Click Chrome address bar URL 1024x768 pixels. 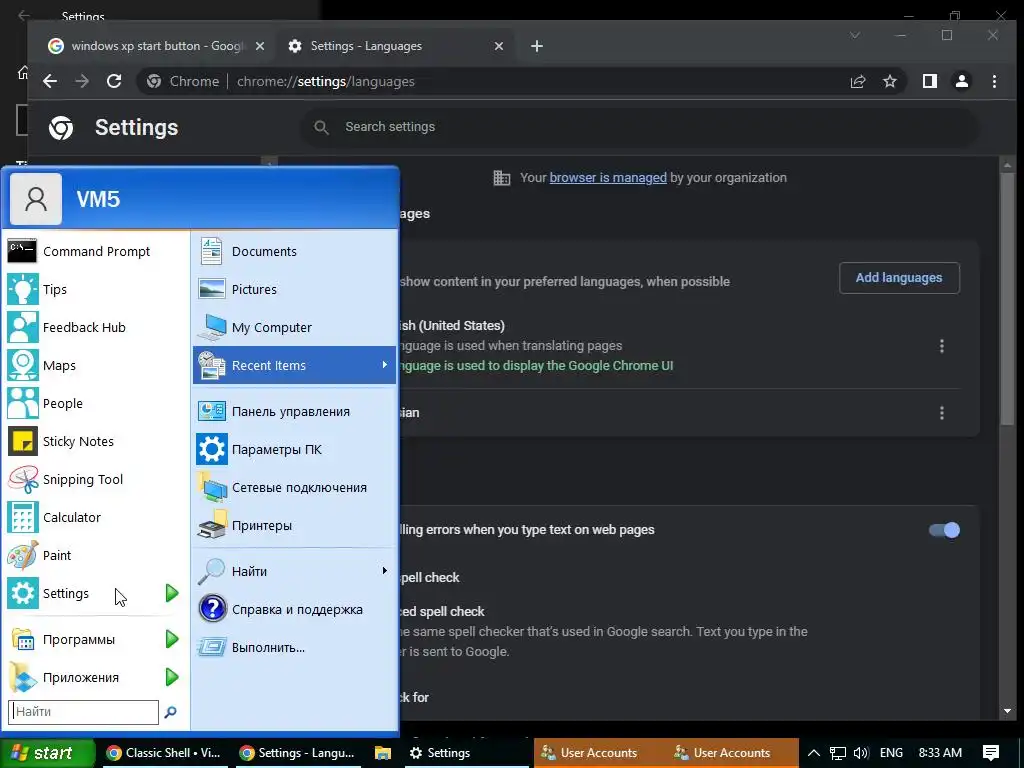point(325,82)
